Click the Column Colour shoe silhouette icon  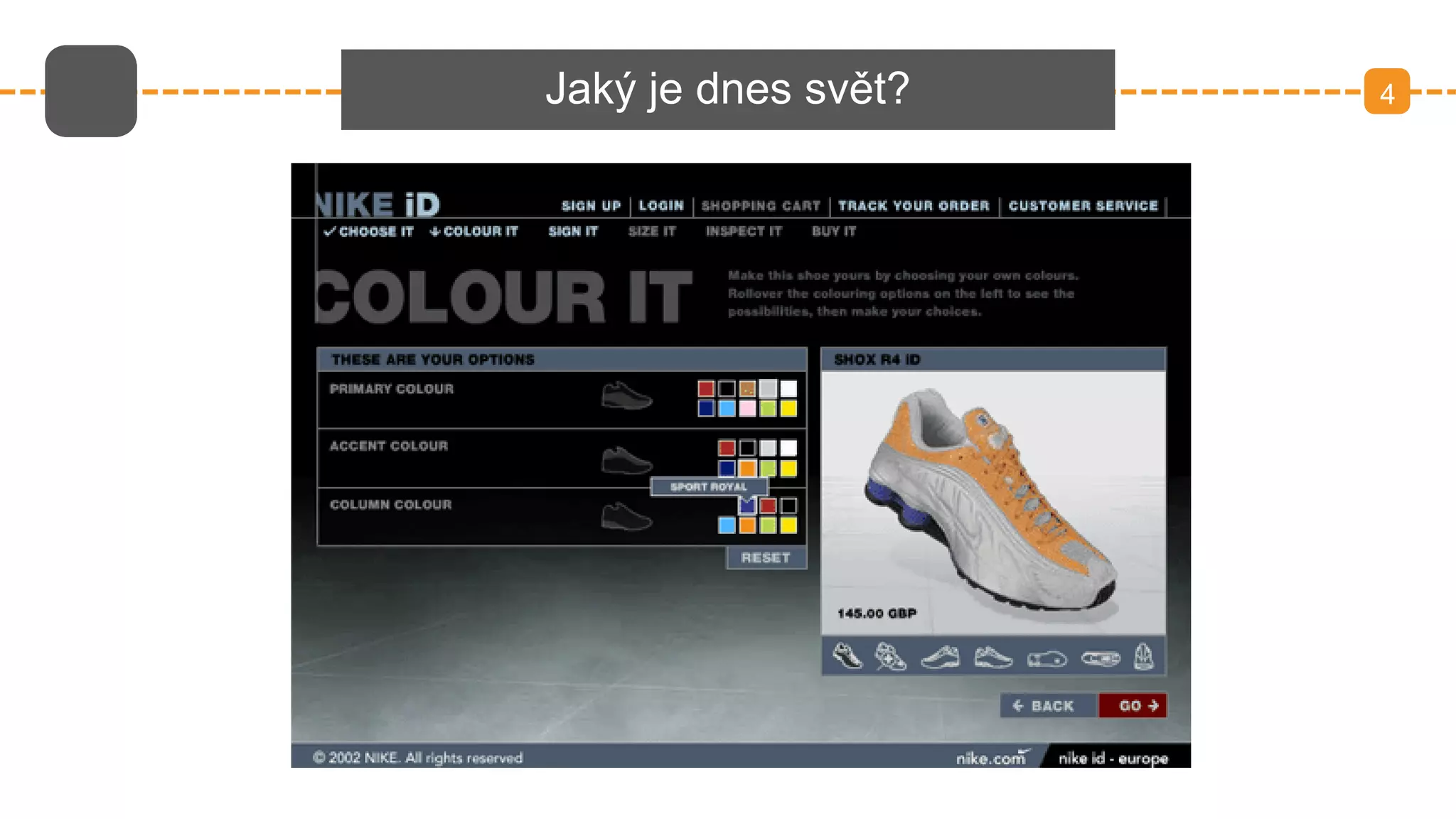click(626, 517)
